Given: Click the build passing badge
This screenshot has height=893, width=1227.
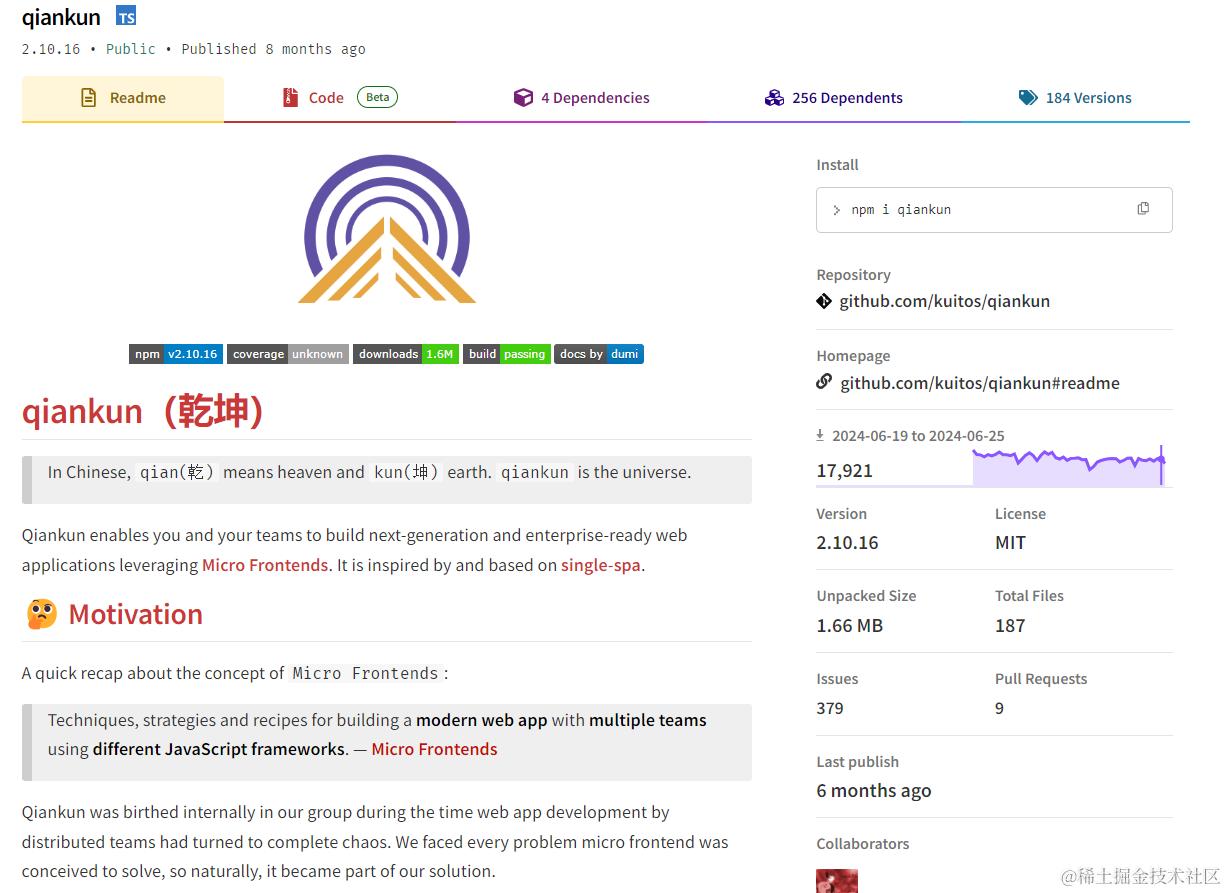Looking at the screenshot, I should point(507,354).
